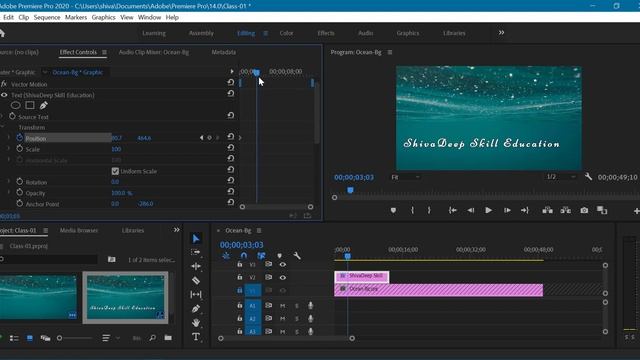Open Program monitor zoom level Fit dropdown
Screen dimensions: 640x360
click(405, 177)
